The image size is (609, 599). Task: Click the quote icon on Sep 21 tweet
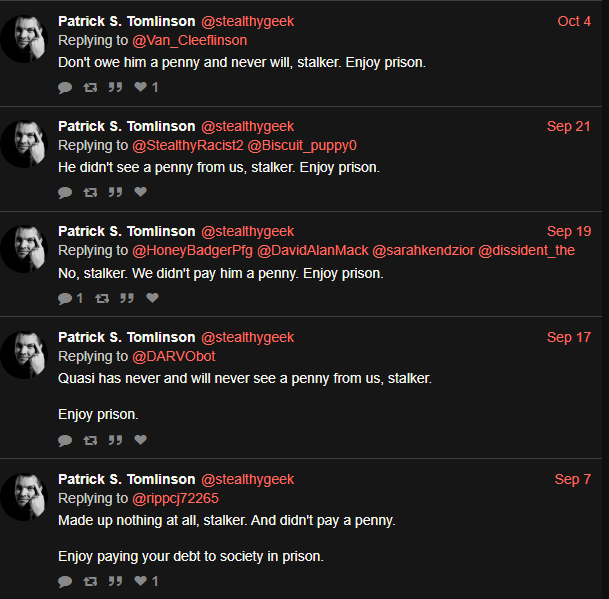click(115, 192)
